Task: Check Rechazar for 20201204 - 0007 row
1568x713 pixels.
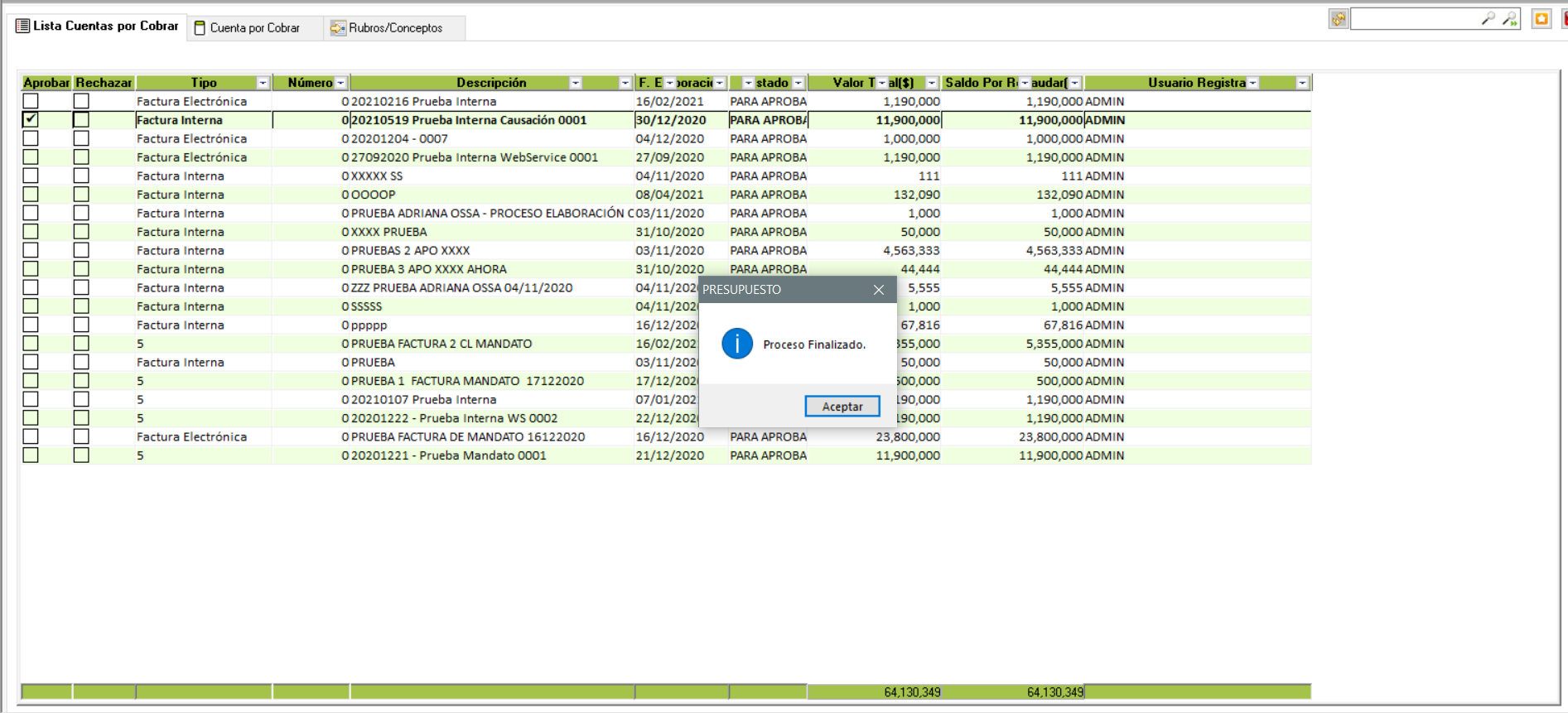Action: 81,139
